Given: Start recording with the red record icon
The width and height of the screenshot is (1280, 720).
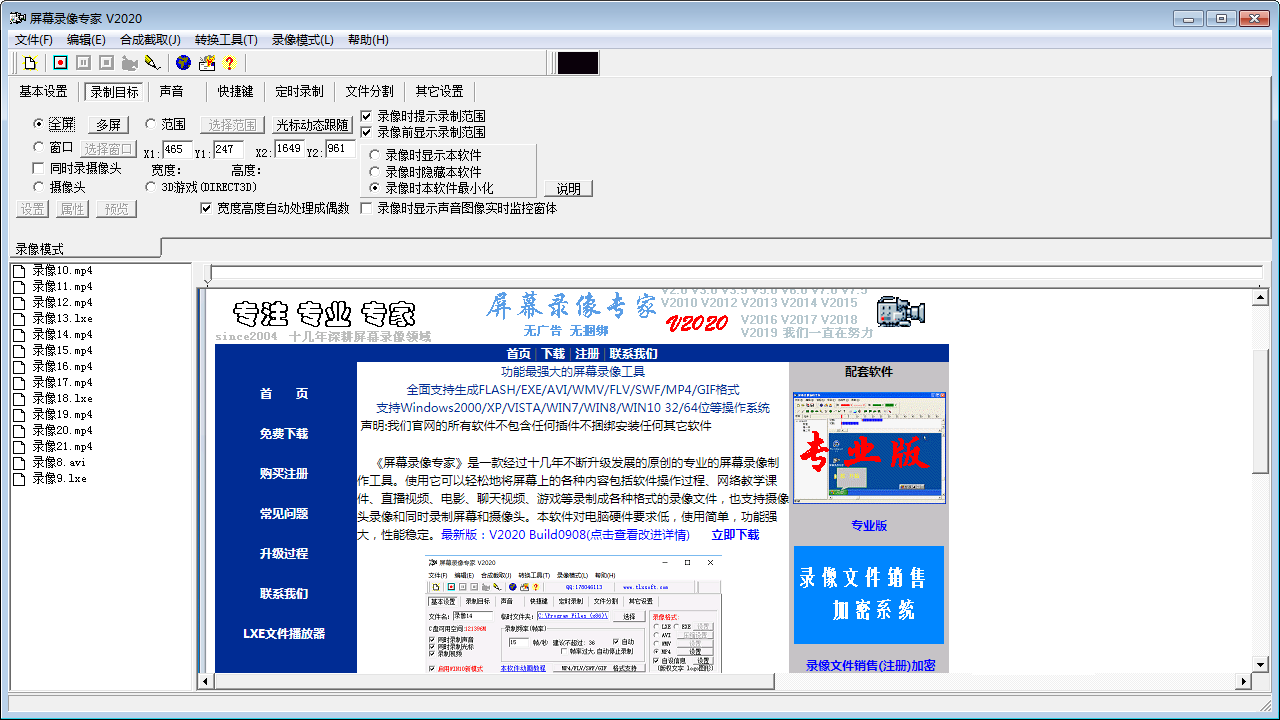Looking at the screenshot, I should pos(60,62).
